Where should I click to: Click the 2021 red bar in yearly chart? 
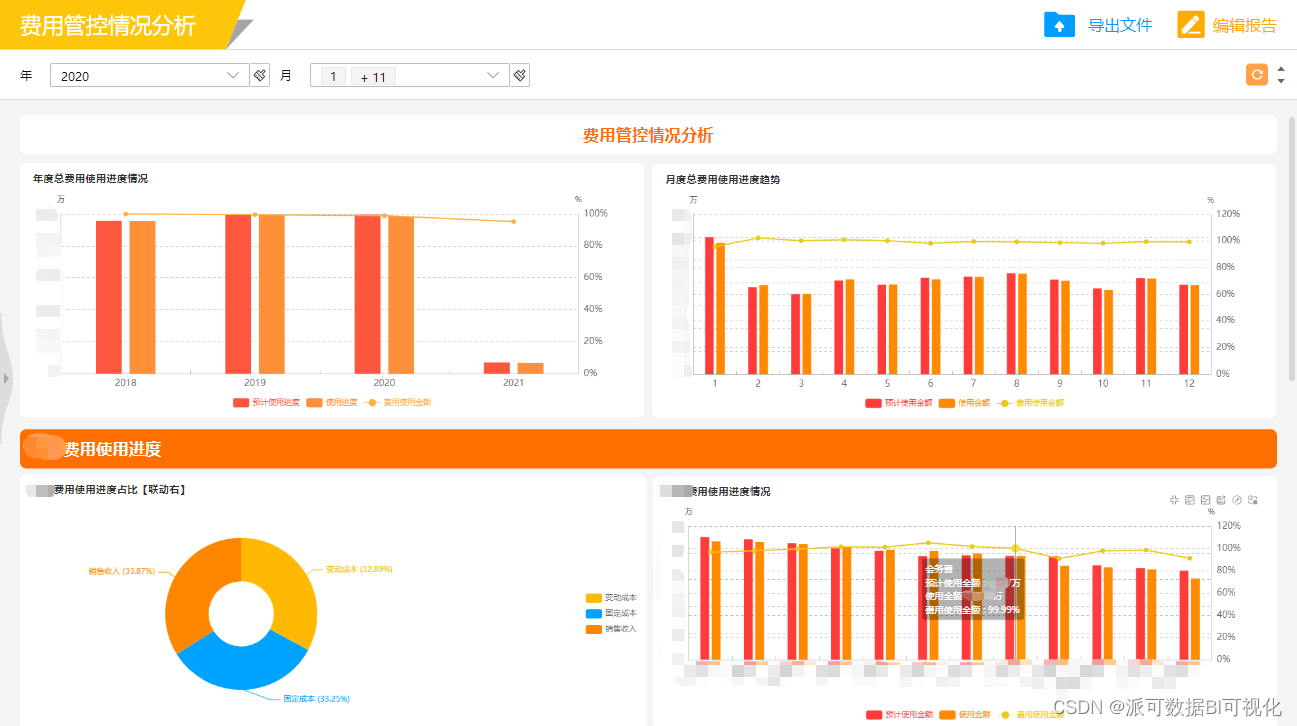[x=496, y=368]
